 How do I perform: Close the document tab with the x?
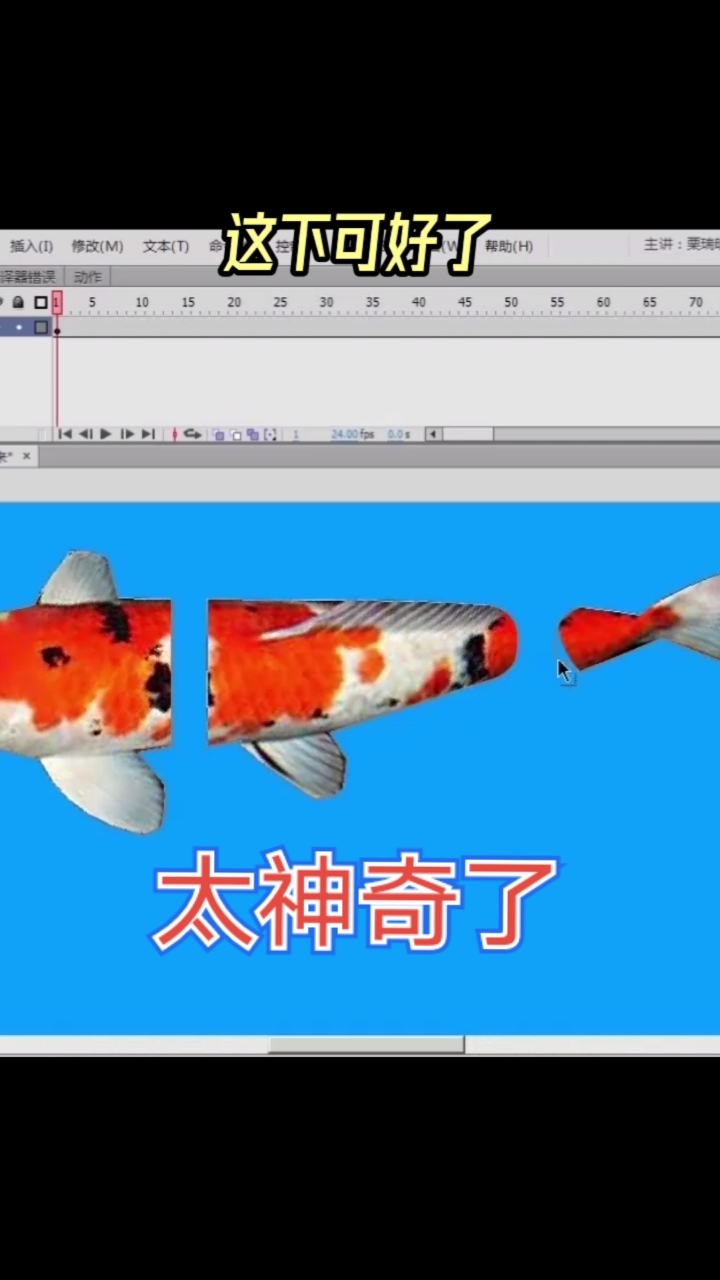pos(27,456)
